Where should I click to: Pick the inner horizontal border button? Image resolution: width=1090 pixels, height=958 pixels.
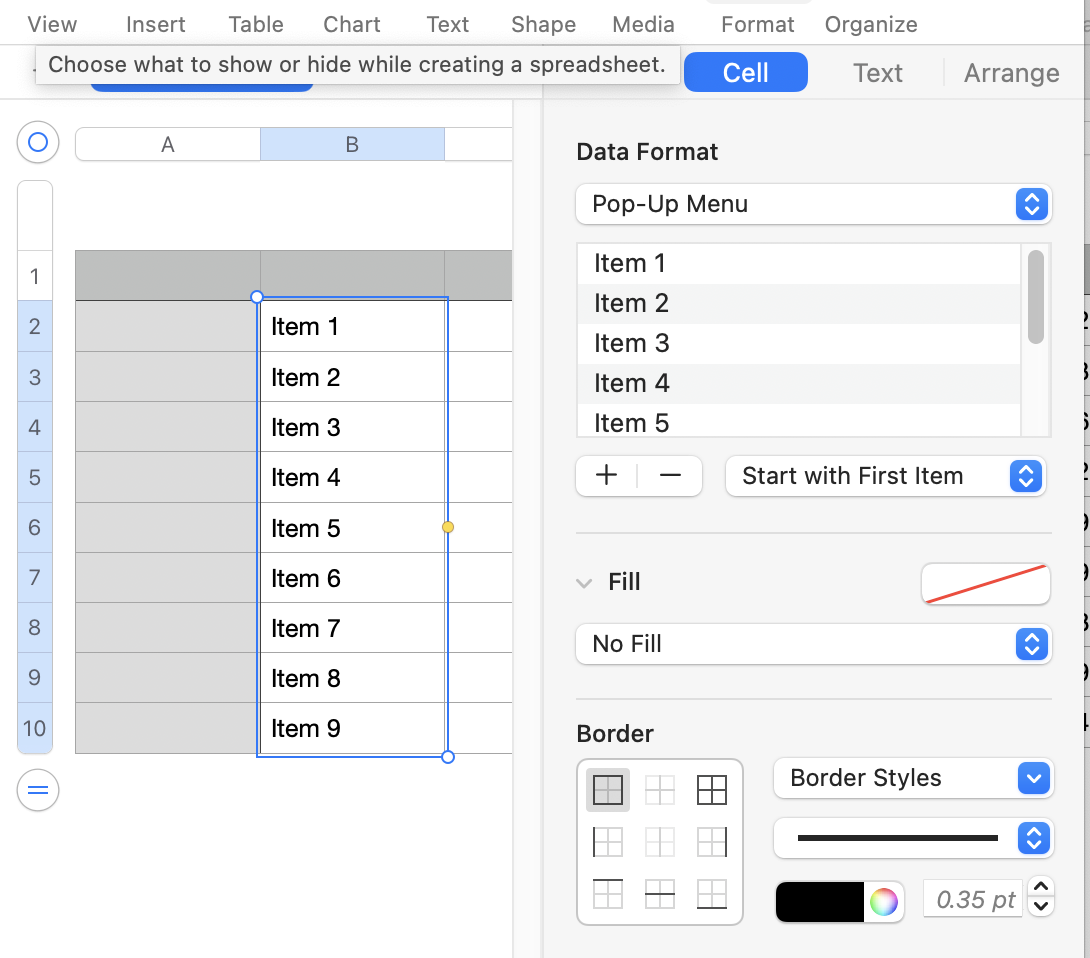pyautogui.click(x=660, y=894)
